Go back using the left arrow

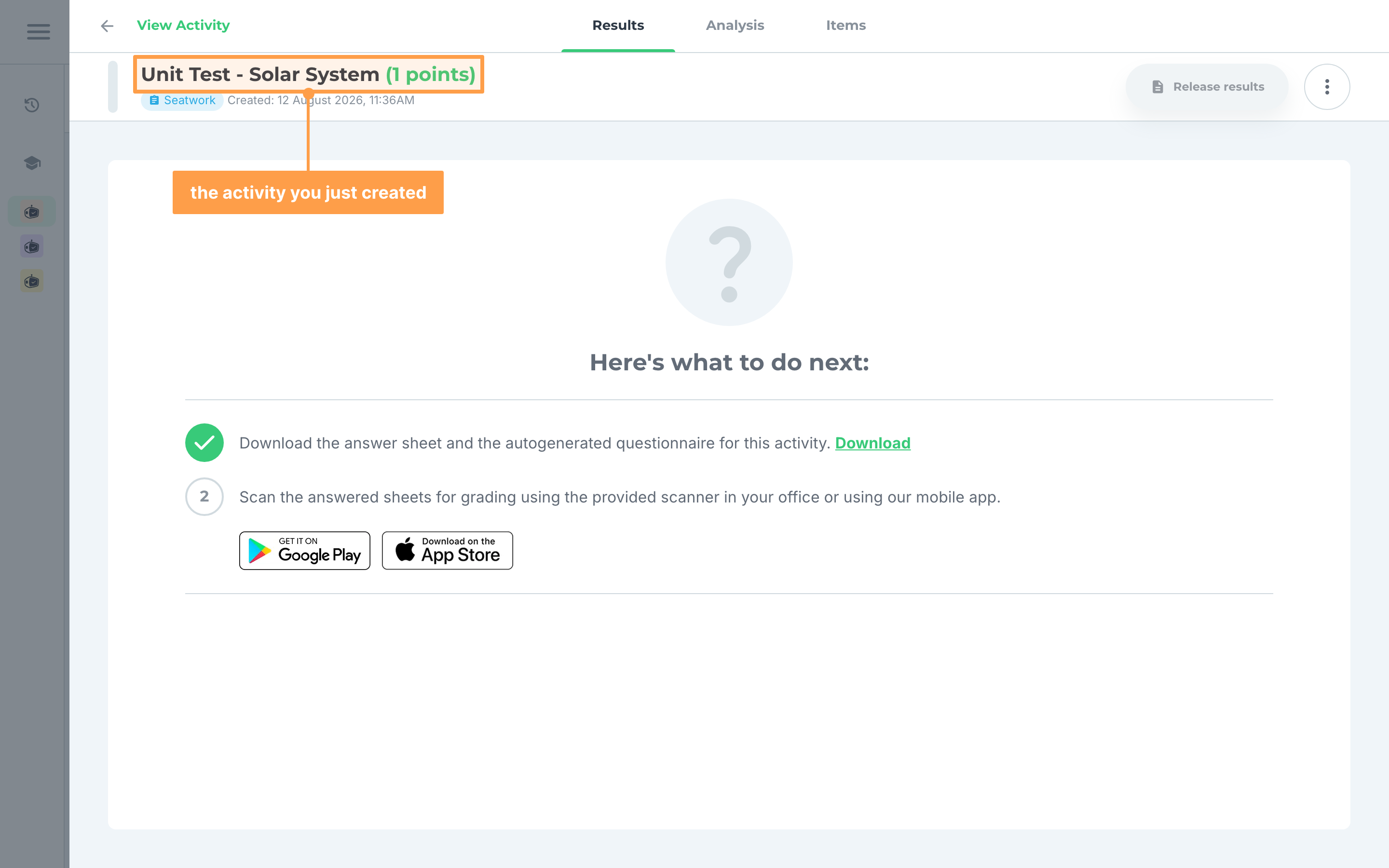pyautogui.click(x=107, y=26)
